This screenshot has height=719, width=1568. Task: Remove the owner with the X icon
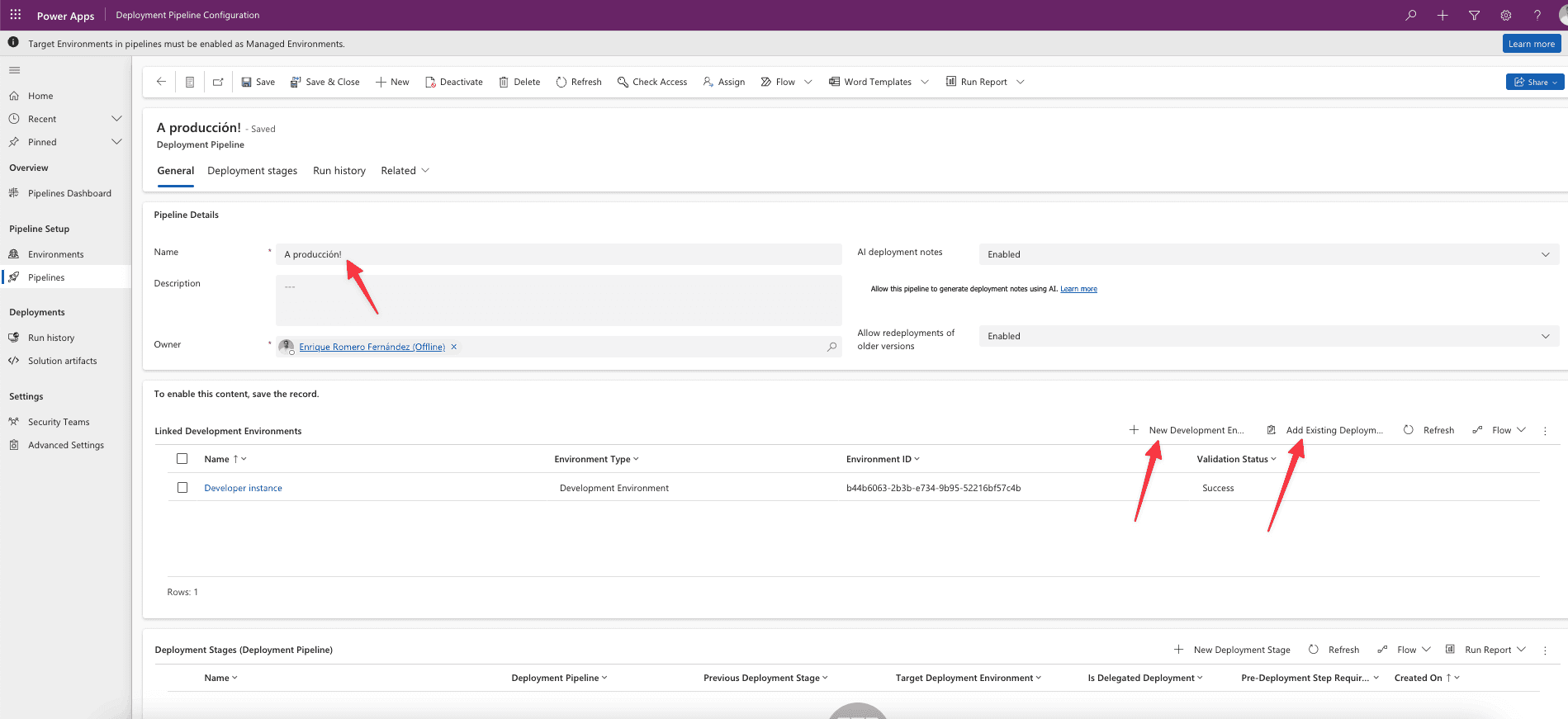pos(454,347)
